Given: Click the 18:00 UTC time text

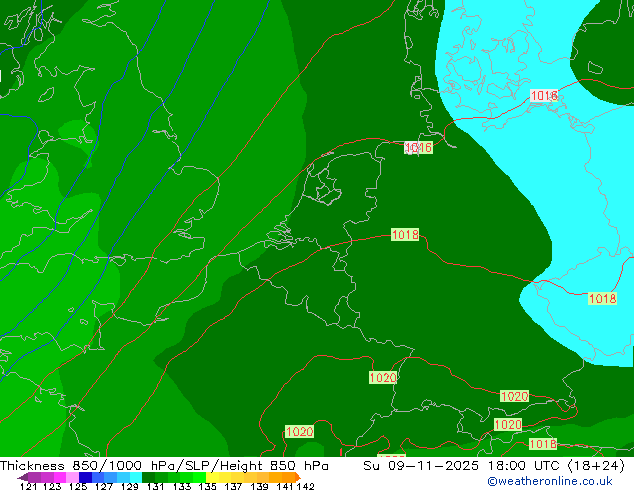Looking at the screenshot, I should pyautogui.click(x=524, y=466).
